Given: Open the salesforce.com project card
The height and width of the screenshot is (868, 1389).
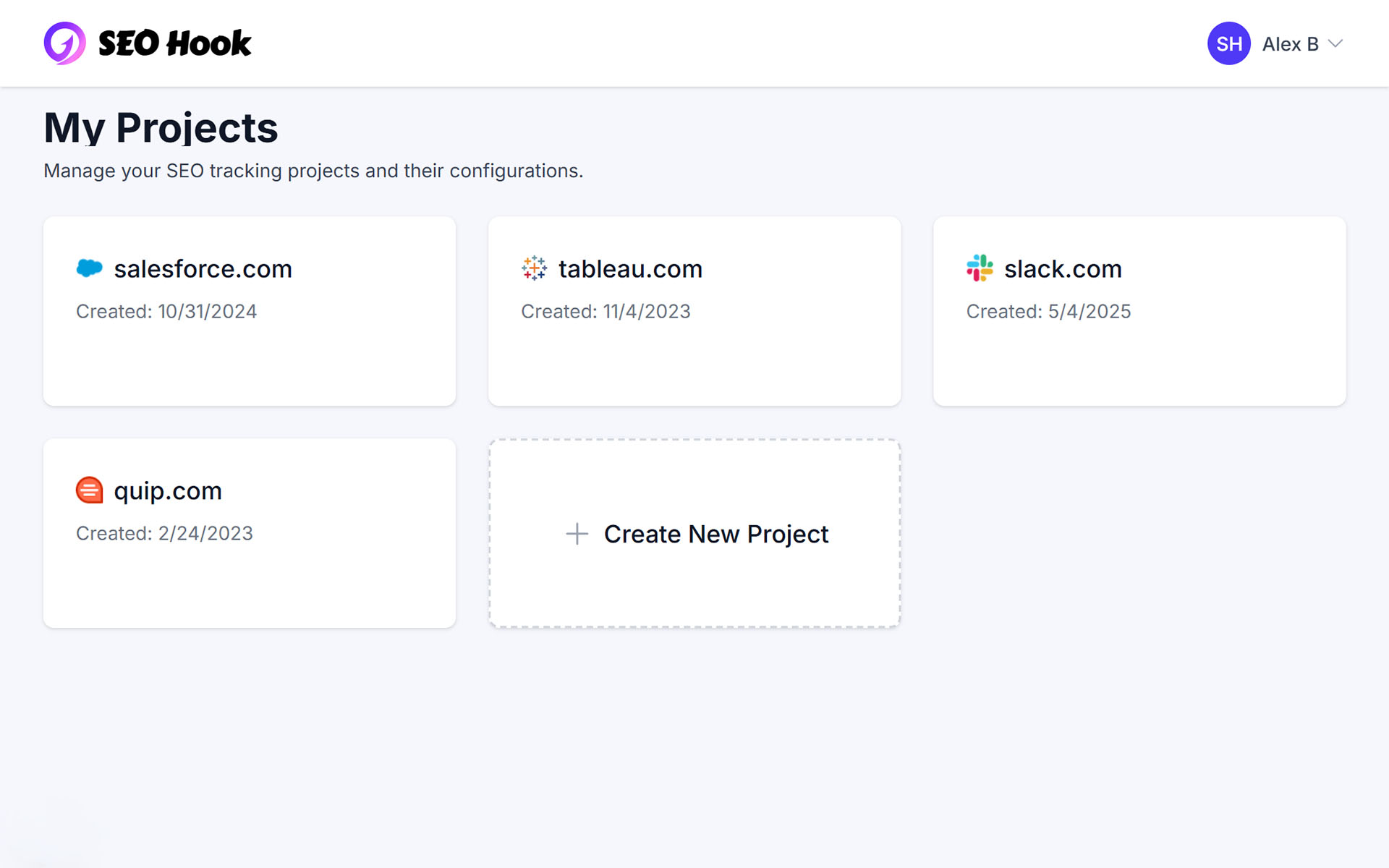Looking at the screenshot, I should 249,311.
